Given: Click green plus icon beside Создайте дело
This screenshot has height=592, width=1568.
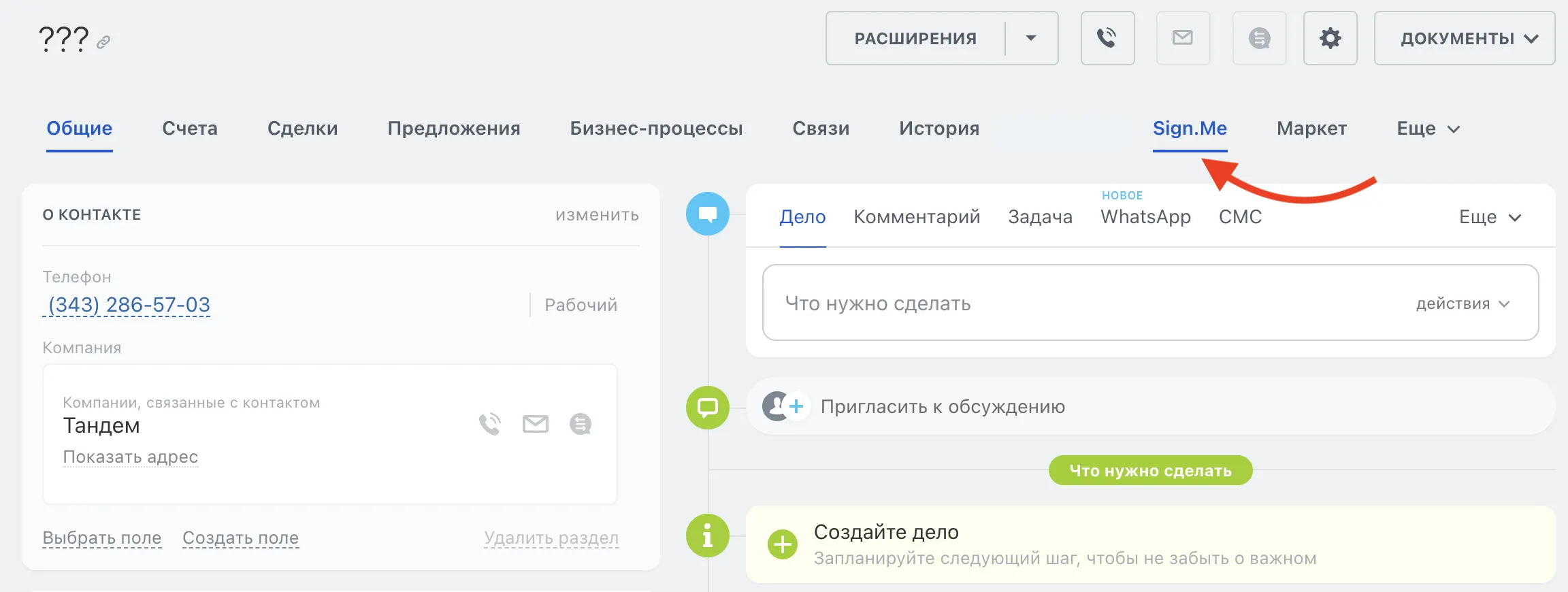Looking at the screenshot, I should point(783,544).
